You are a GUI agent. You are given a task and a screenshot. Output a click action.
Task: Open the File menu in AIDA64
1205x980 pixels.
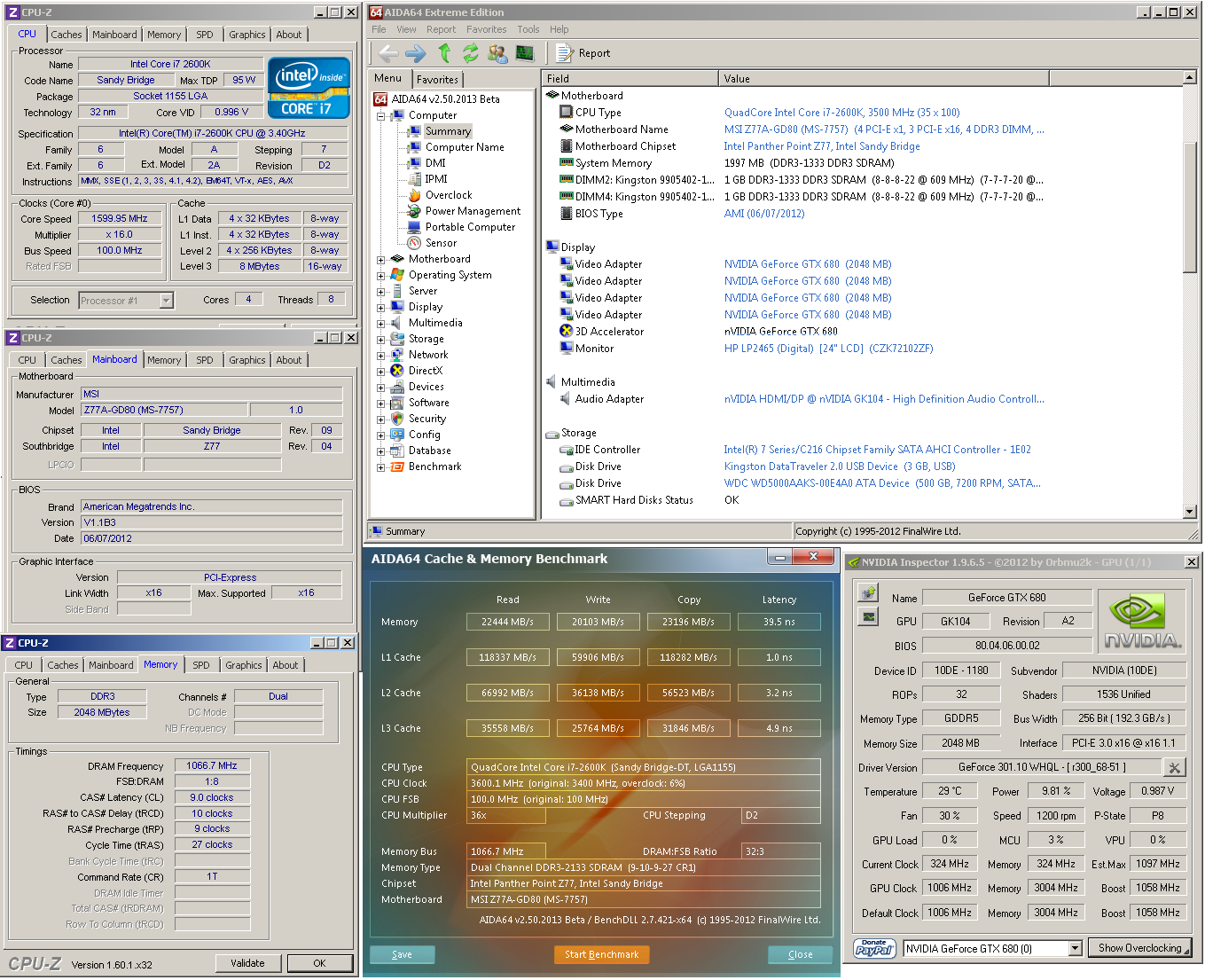pyautogui.click(x=379, y=29)
